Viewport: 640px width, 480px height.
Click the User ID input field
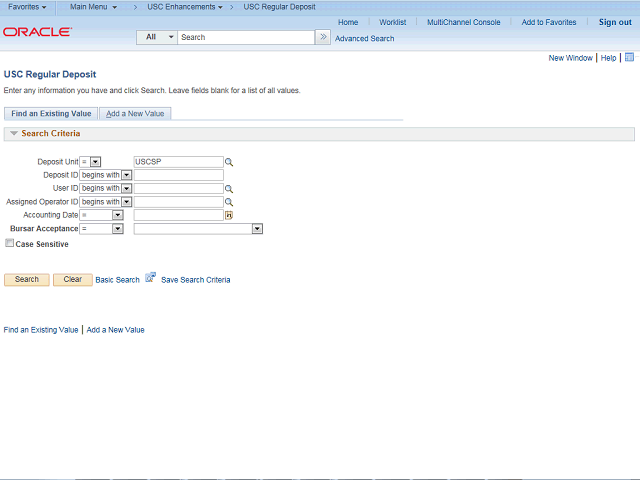click(178, 188)
